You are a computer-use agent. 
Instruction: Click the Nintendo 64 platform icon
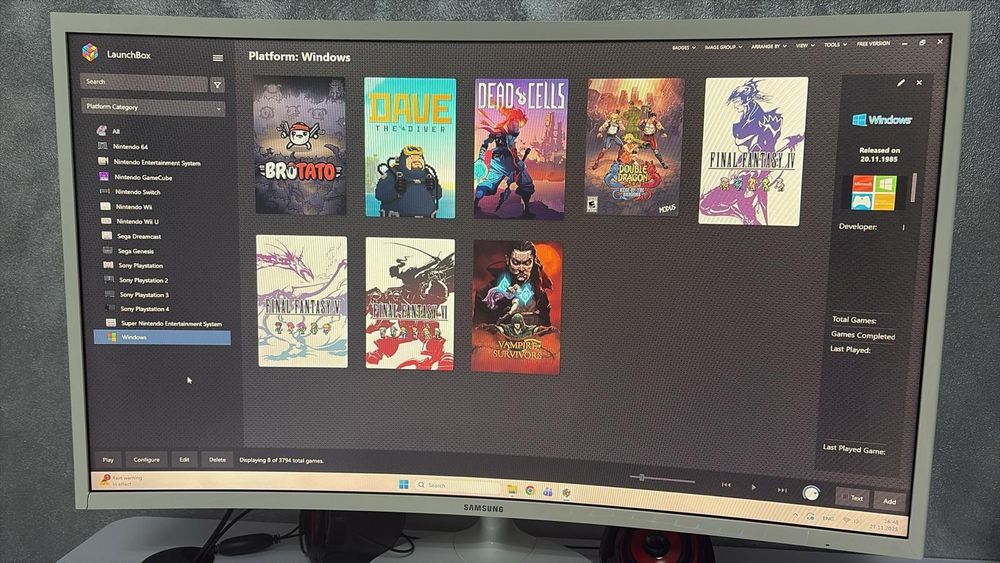tap(102, 146)
